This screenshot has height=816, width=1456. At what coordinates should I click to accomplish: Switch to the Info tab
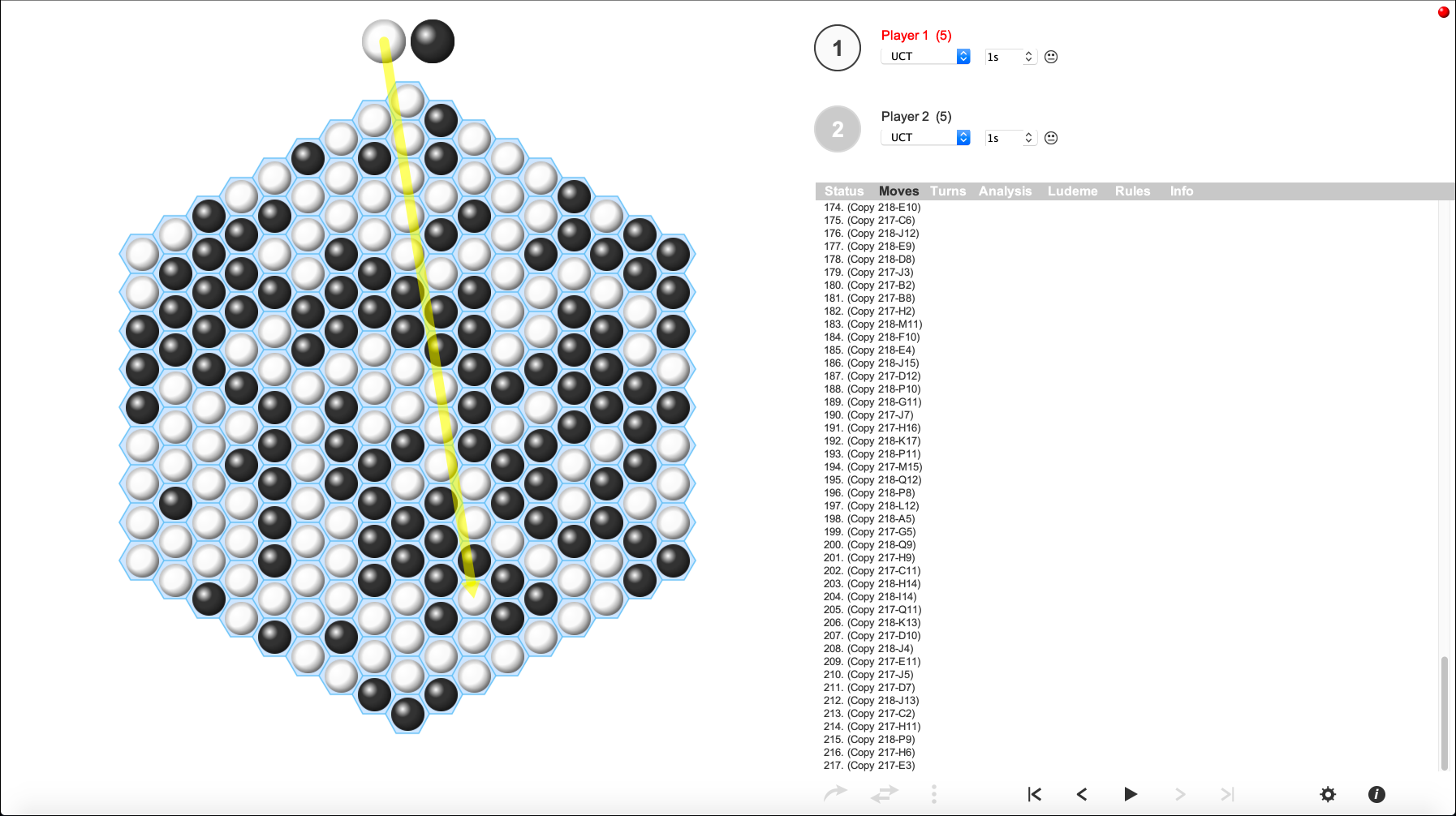coord(1181,191)
